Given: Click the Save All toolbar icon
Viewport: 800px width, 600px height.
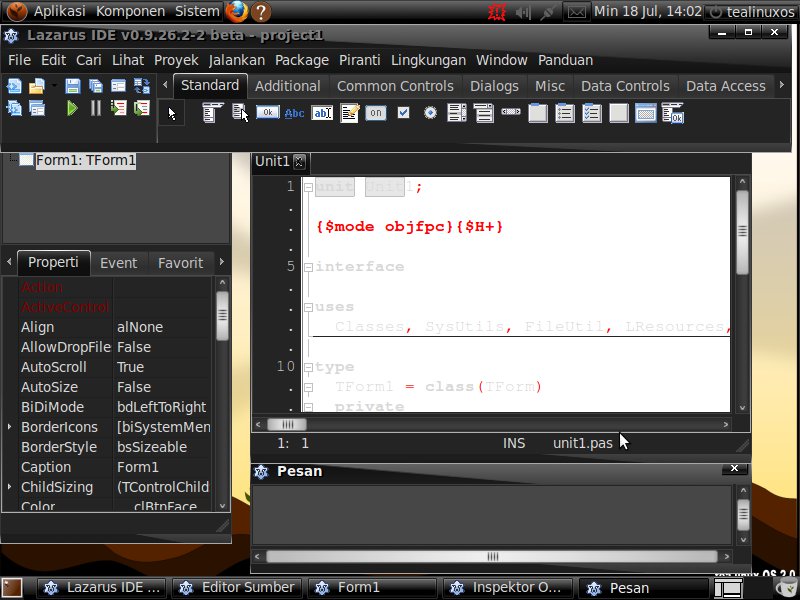Looking at the screenshot, I should point(95,86).
